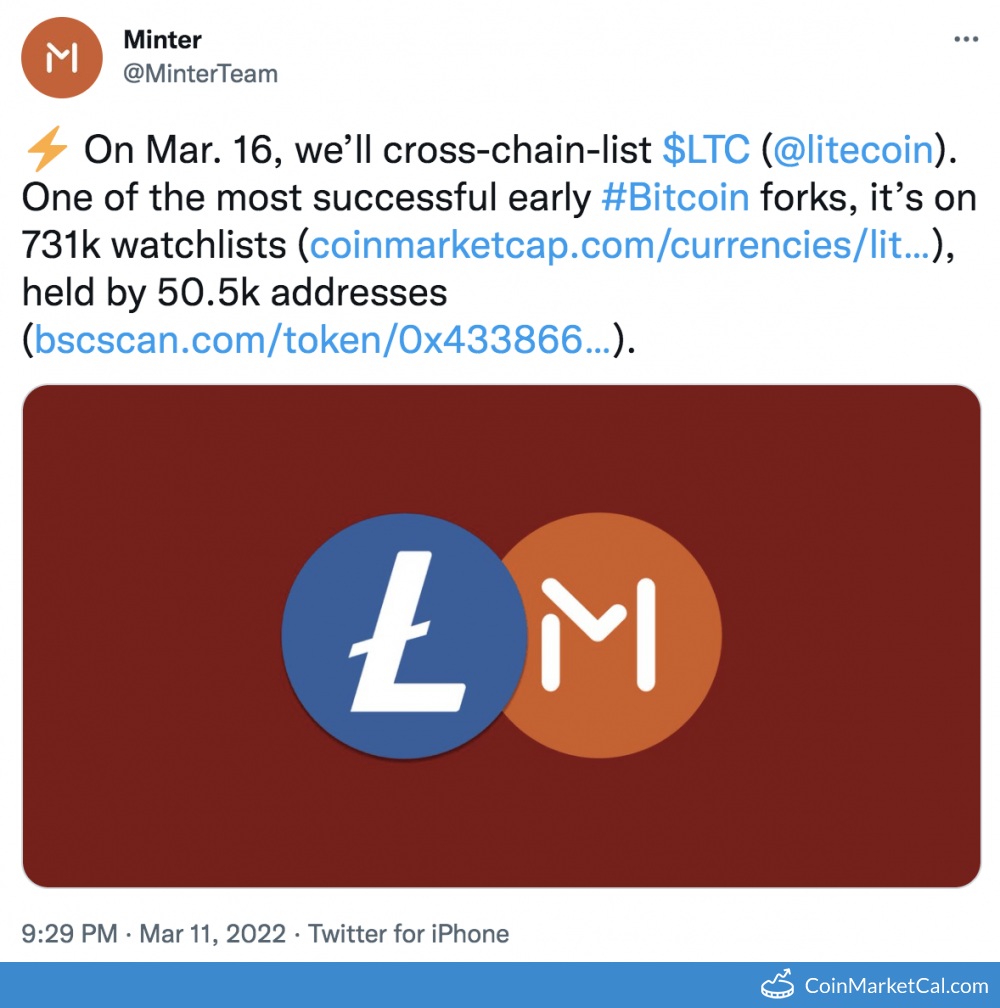Click the Twitter for iPhone source label

[x=408, y=934]
